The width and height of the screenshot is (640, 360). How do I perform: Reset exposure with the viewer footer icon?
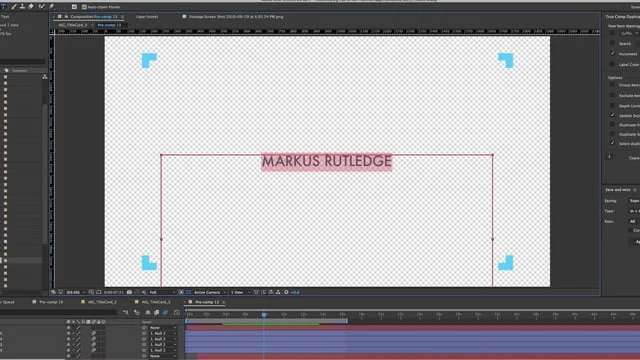(286, 292)
